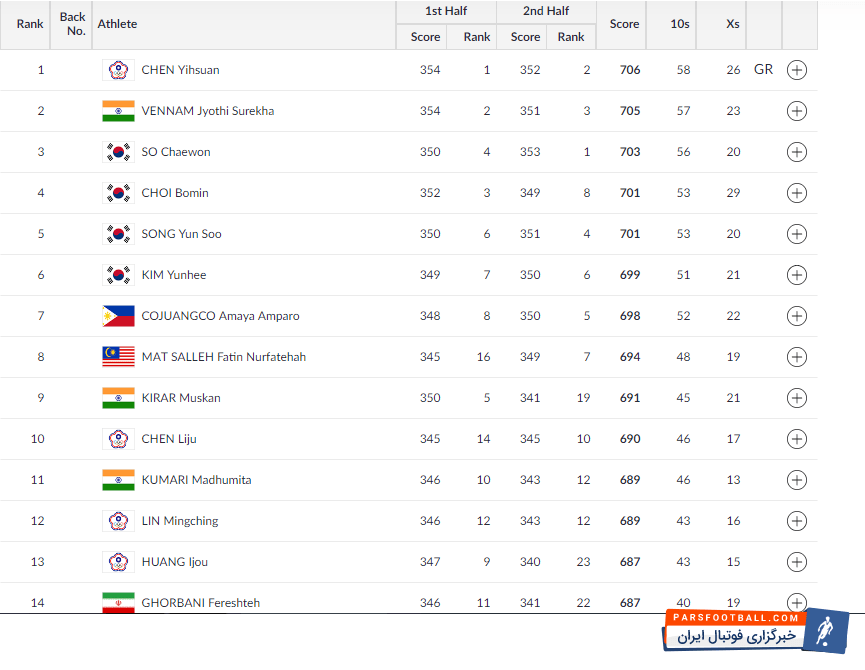Click the Score total column header

624,24
